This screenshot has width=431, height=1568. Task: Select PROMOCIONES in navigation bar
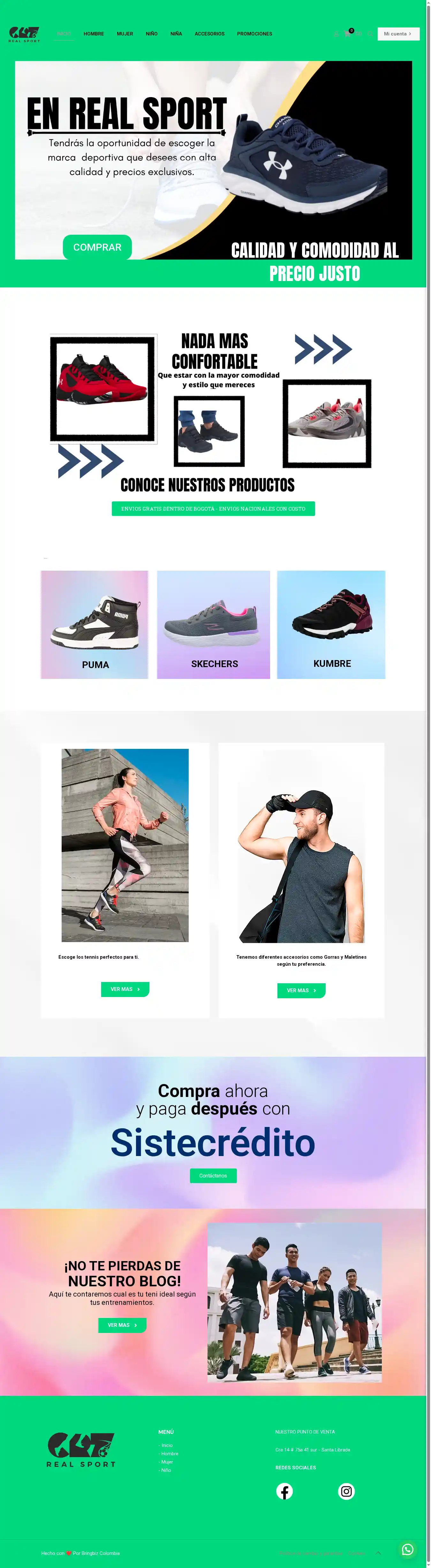coord(254,34)
